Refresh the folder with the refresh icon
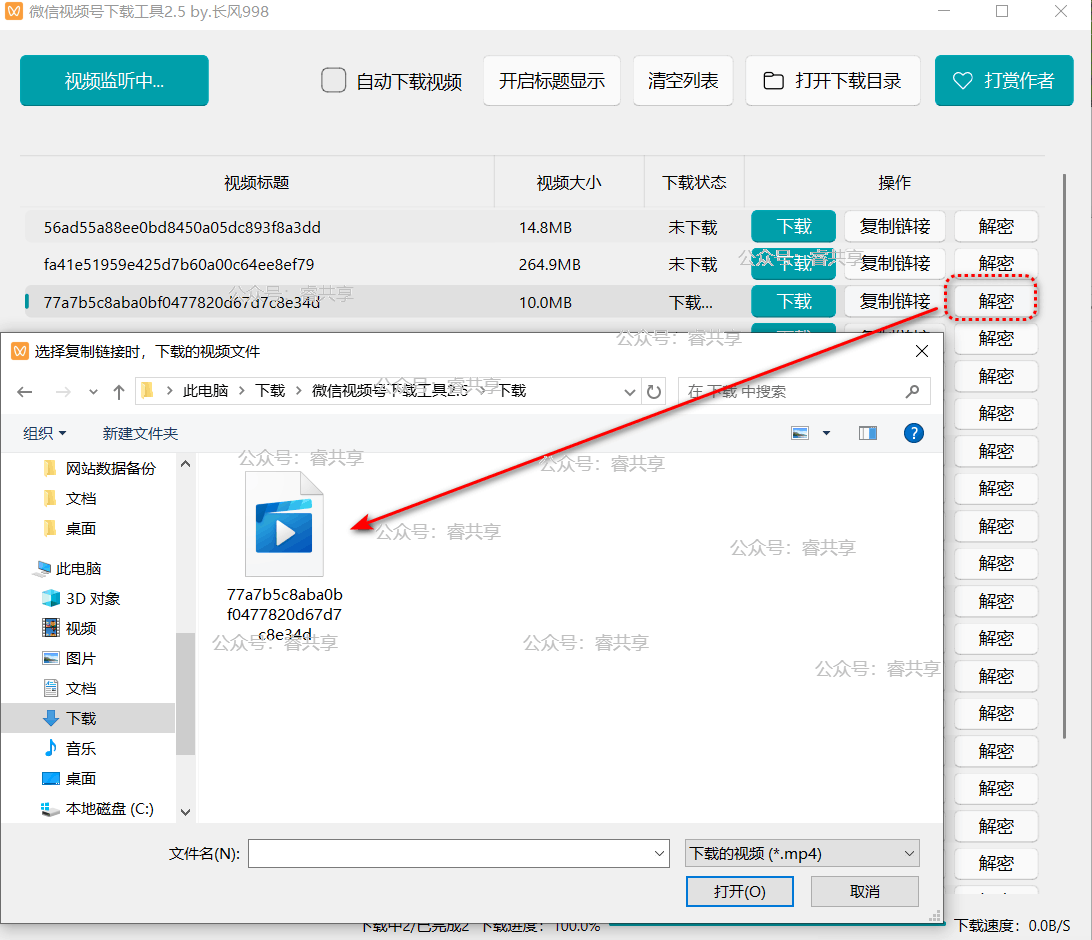The height and width of the screenshot is (940, 1092). (655, 391)
